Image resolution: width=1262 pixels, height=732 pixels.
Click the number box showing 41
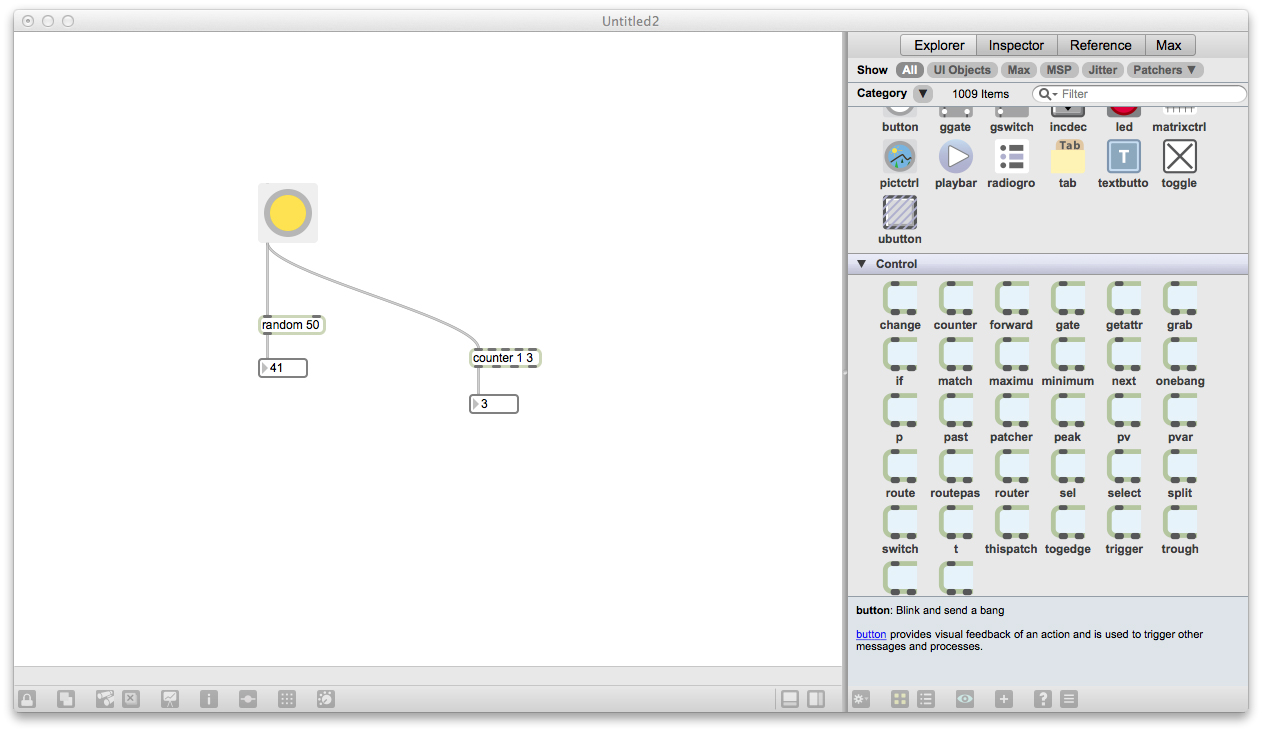tap(283, 367)
